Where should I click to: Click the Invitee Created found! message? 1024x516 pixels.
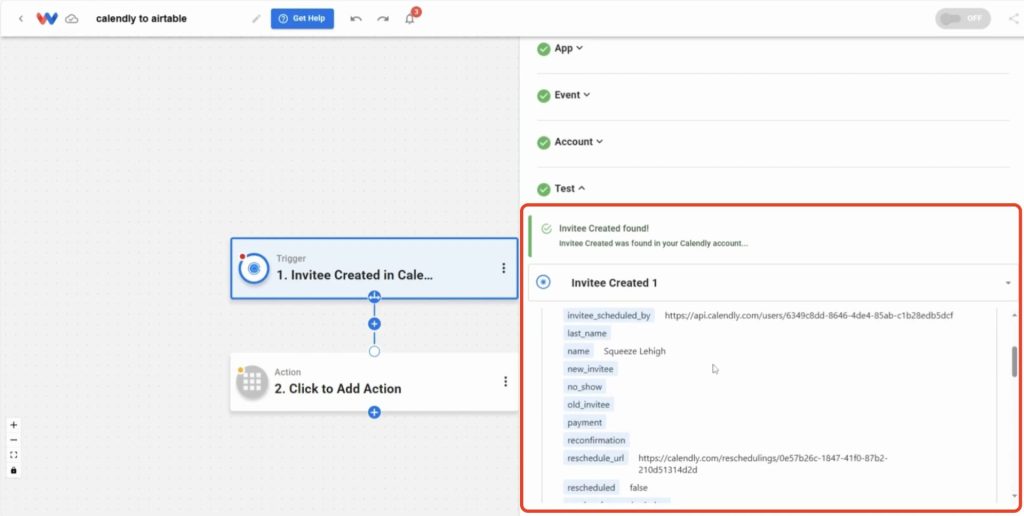pos(604,229)
